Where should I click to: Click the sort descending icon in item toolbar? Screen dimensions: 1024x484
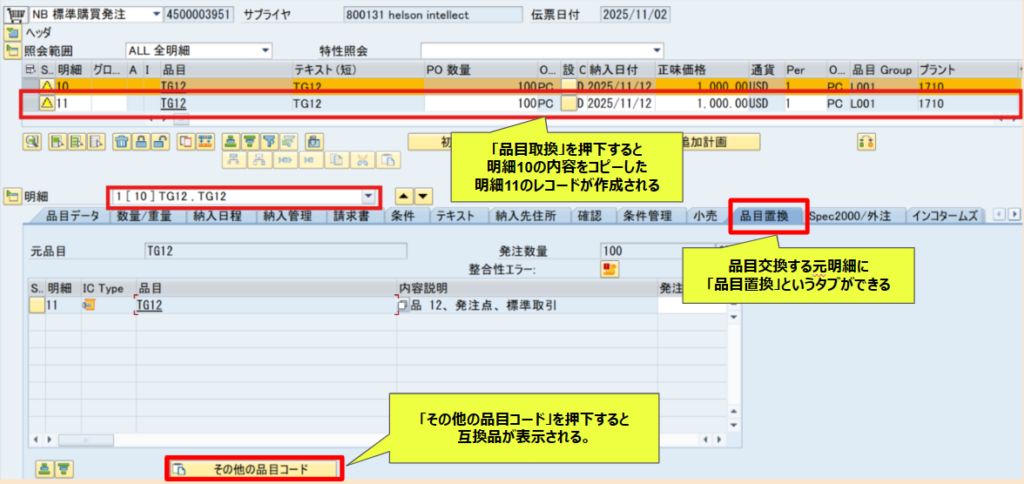click(x=249, y=142)
